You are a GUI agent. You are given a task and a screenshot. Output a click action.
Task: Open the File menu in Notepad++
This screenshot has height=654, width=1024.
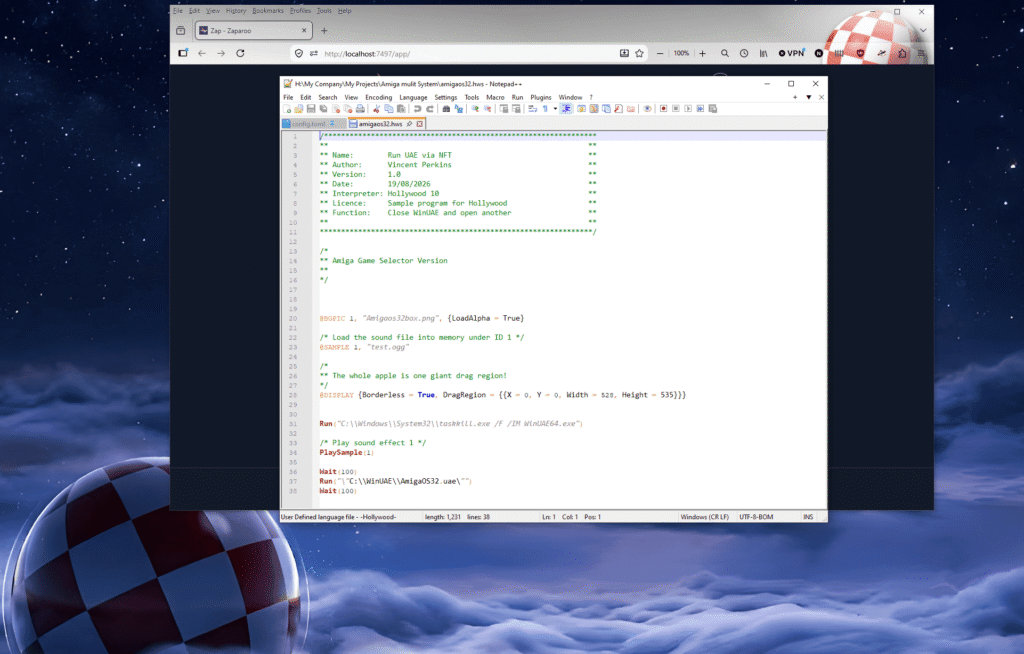click(288, 97)
